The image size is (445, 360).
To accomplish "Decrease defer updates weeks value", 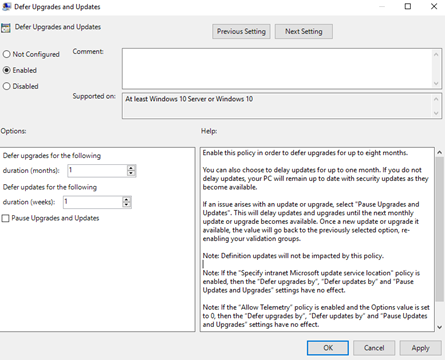I will click(127, 205).
